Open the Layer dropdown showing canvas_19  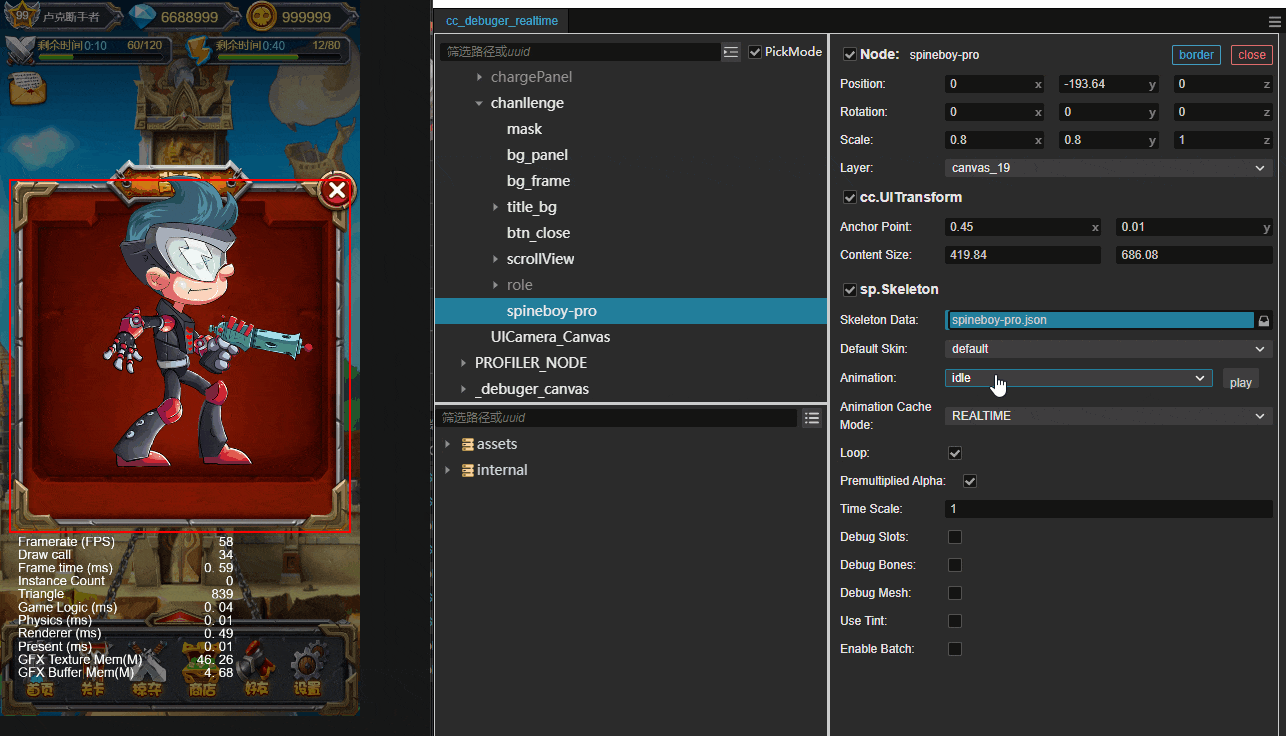pyautogui.click(x=1108, y=168)
